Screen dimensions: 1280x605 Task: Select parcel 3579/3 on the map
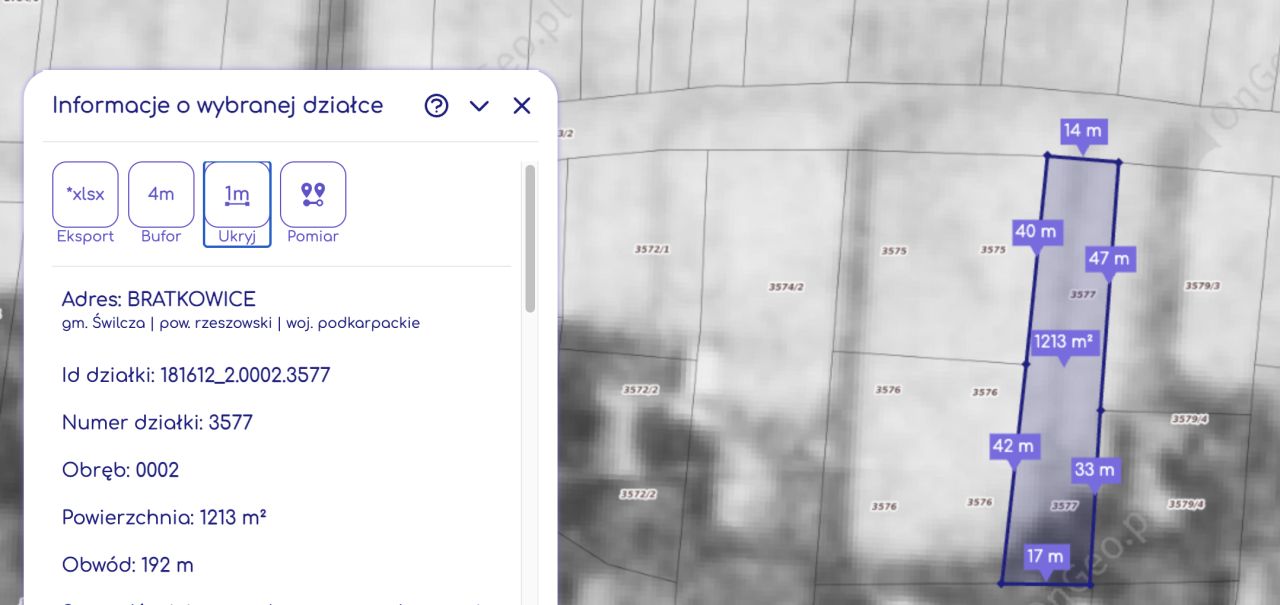pyautogui.click(x=1203, y=286)
